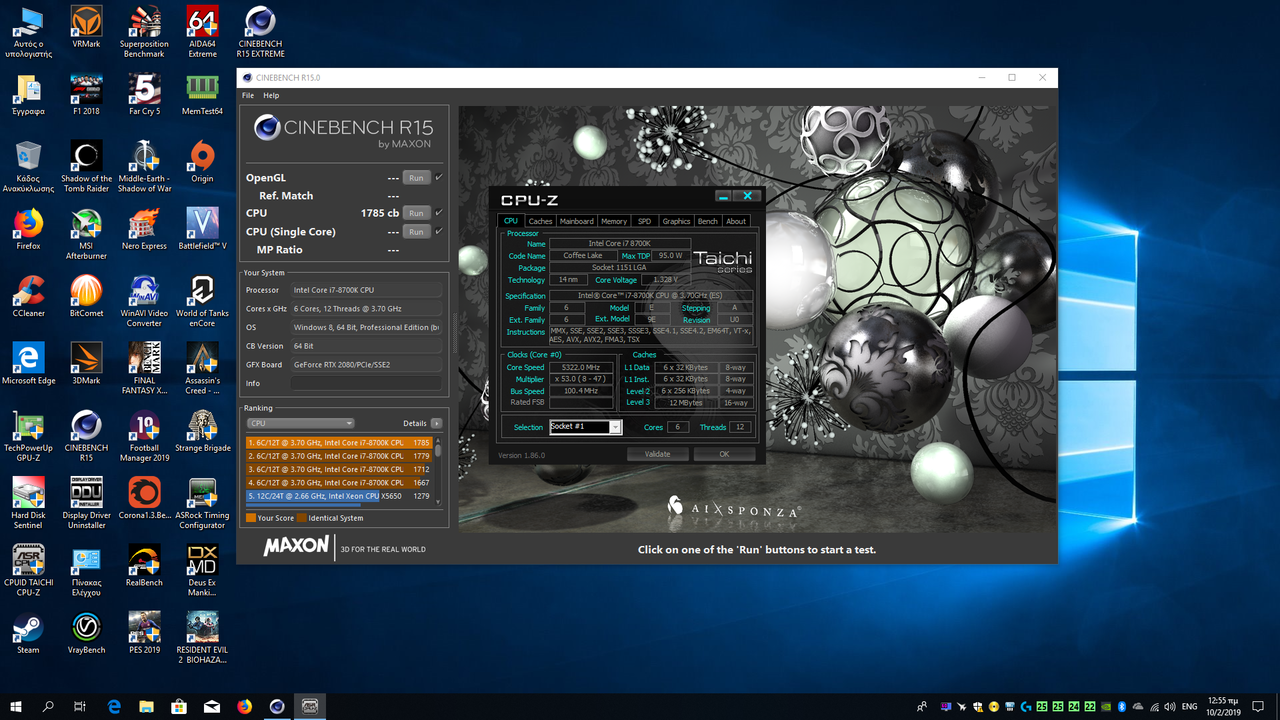Screen dimensions: 1280x720
Task: Click the ENG language indicator in tray
Action: [1190, 706]
